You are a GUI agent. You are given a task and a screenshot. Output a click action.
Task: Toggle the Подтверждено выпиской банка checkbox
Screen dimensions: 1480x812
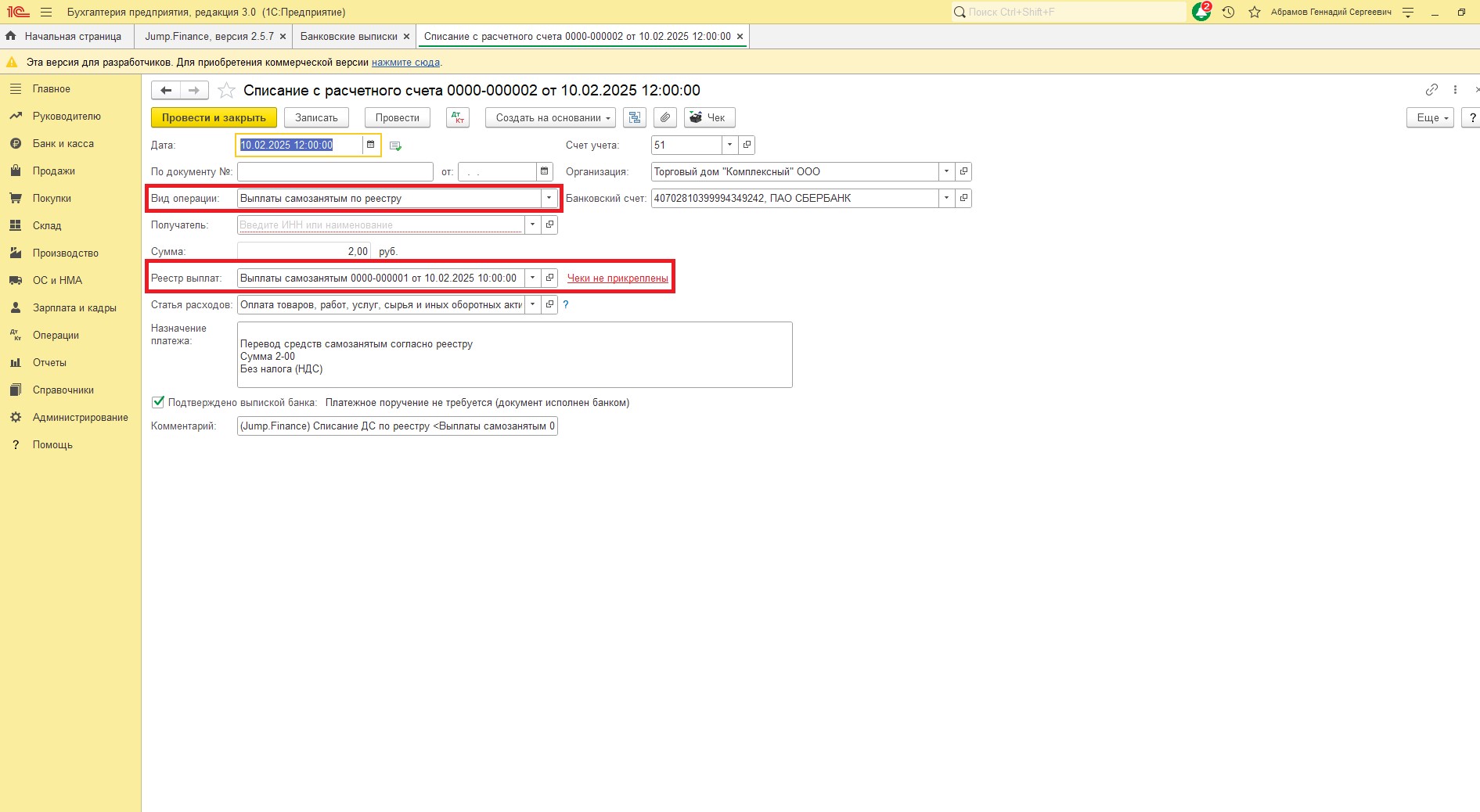pos(158,402)
